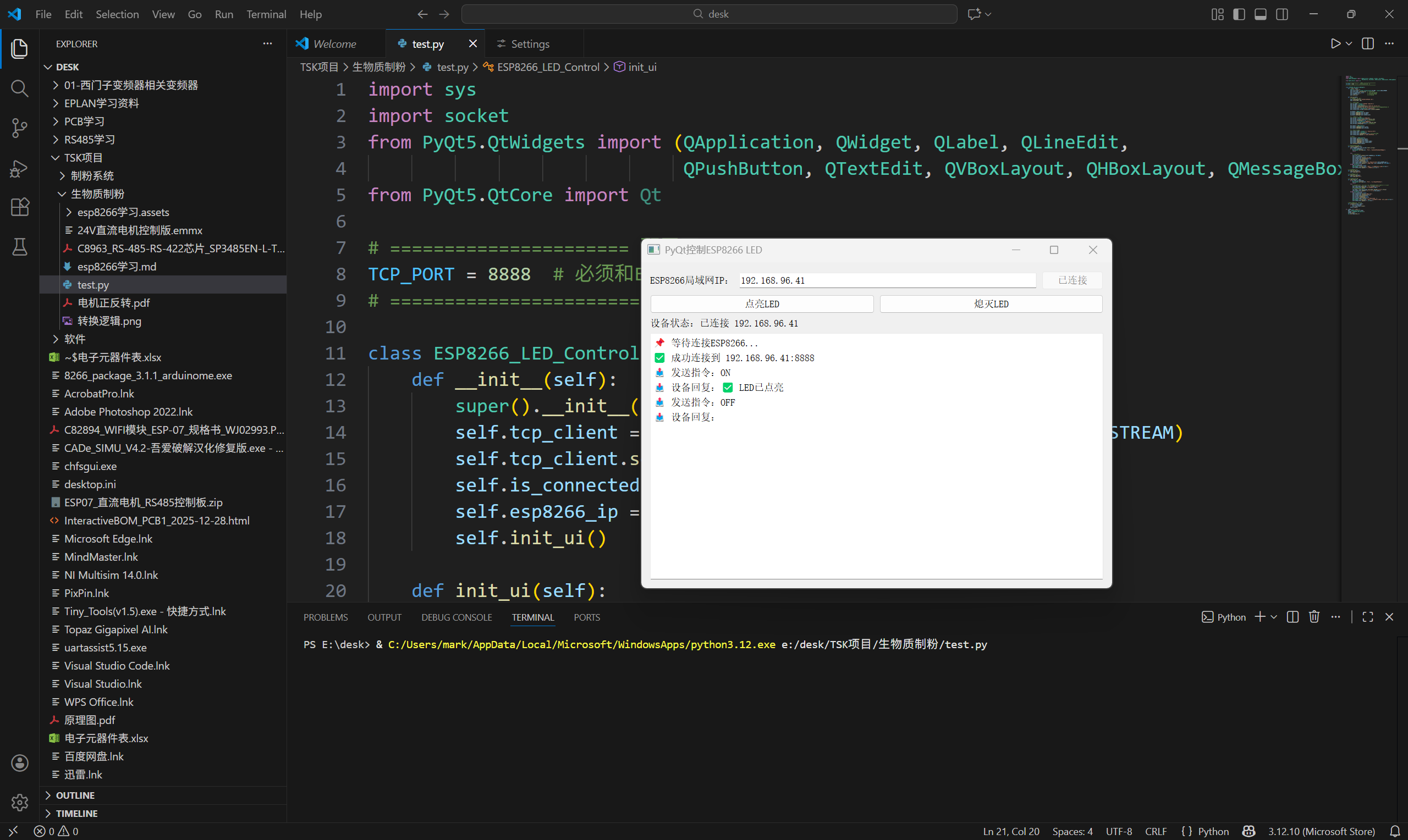
Task: Toggle the secondary side bar layout button
Action: [1281, 14]
